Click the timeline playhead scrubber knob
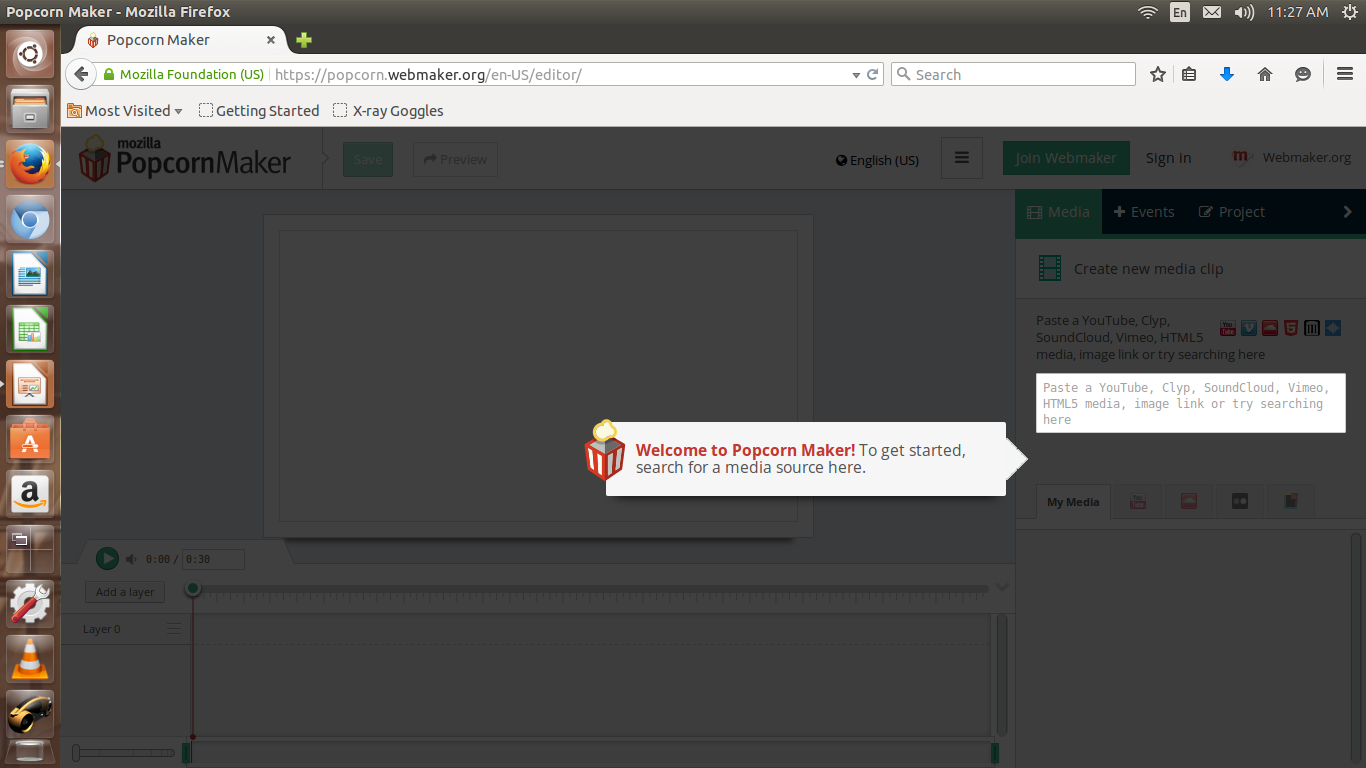Viewport: 1366px width, 768px height. click(193, 588)
